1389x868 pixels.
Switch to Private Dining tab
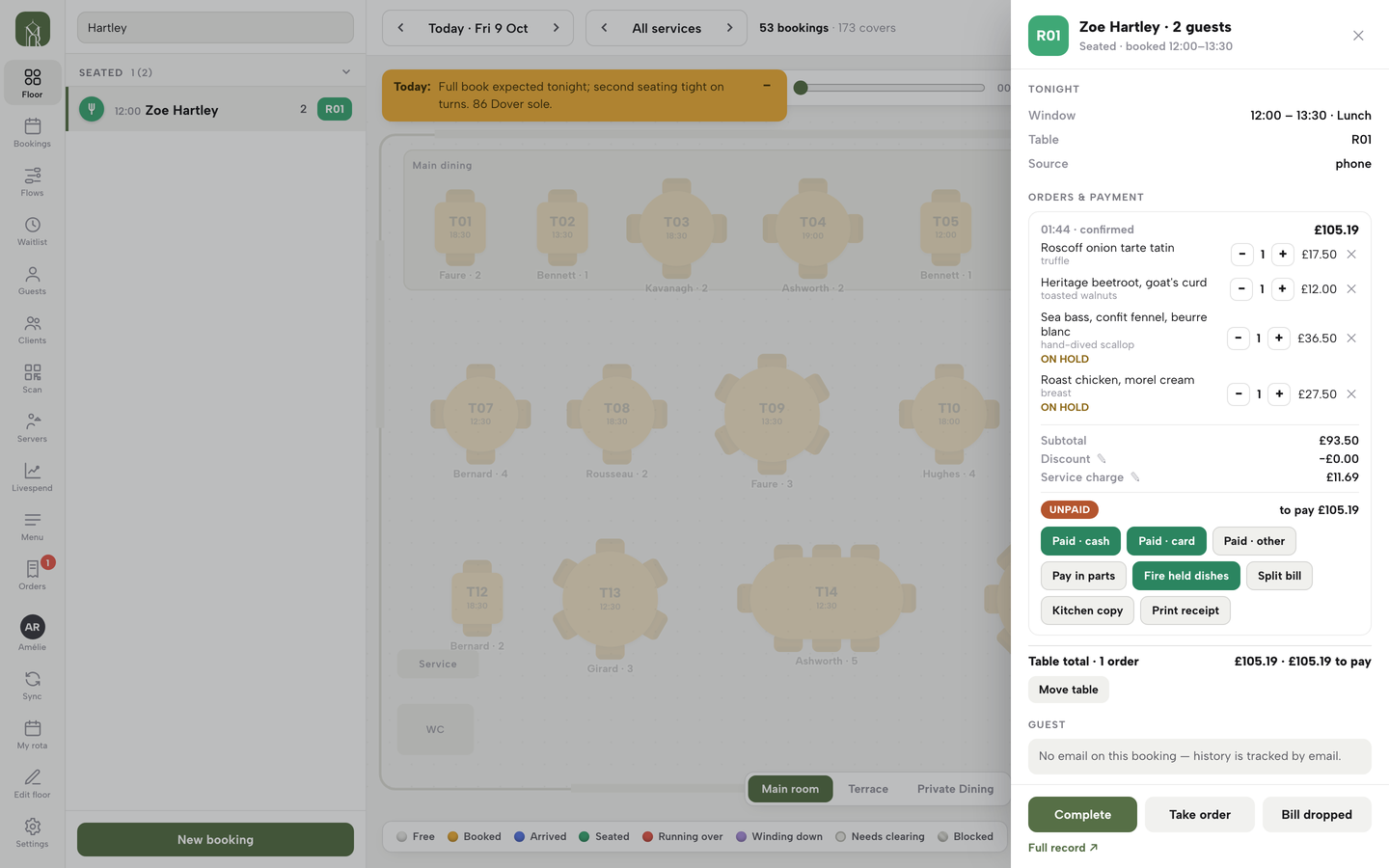pos(955,789)
